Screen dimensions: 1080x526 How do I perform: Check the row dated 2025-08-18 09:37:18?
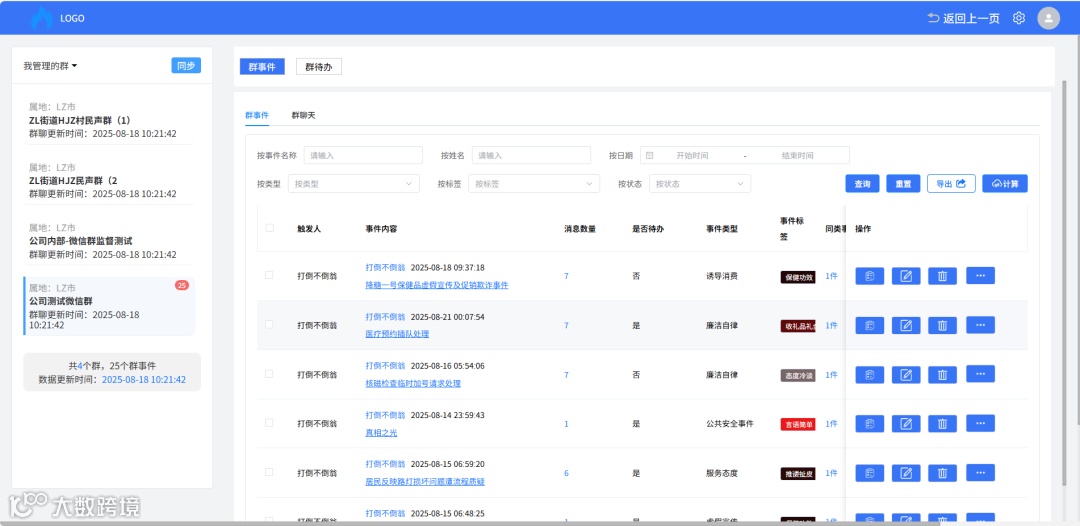pyautogui.click(x=269, y=275)
